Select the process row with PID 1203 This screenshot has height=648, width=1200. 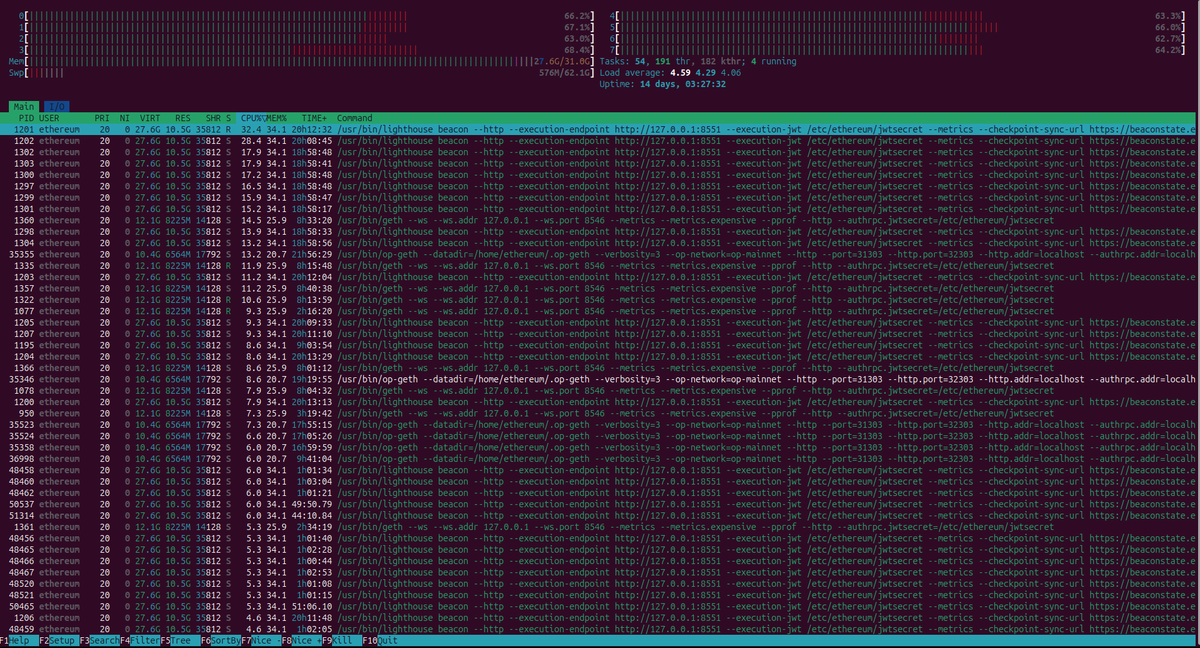(x=600, y=276)
